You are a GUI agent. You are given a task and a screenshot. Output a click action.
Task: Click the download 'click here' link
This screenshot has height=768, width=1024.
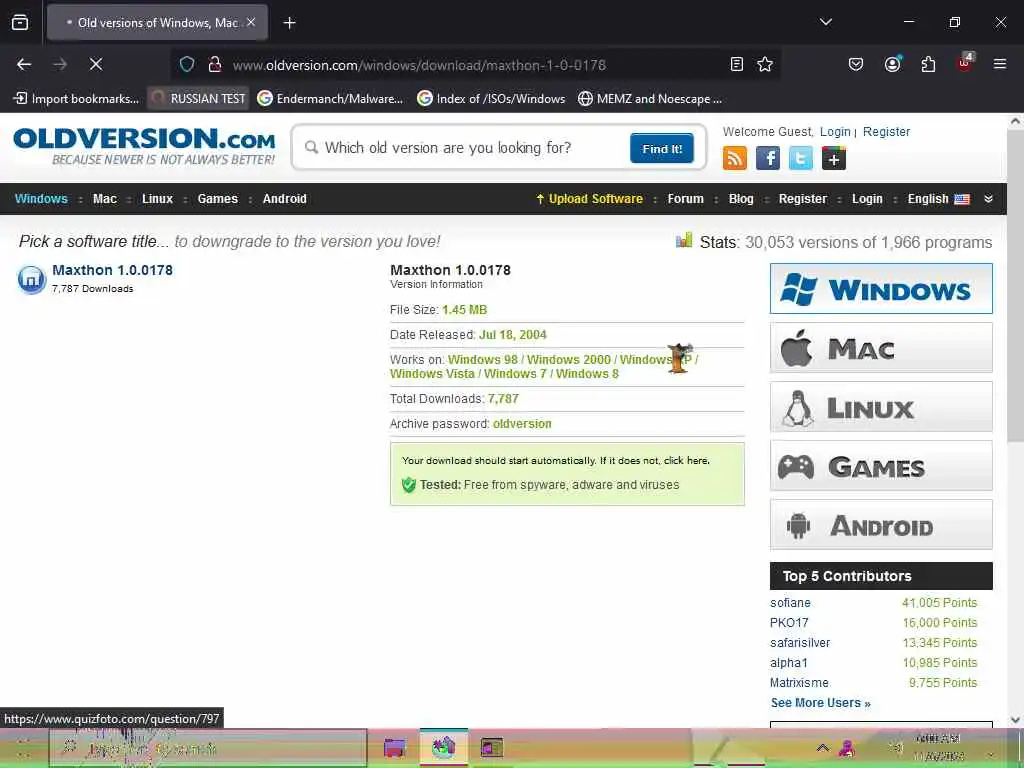coord(686,460)
